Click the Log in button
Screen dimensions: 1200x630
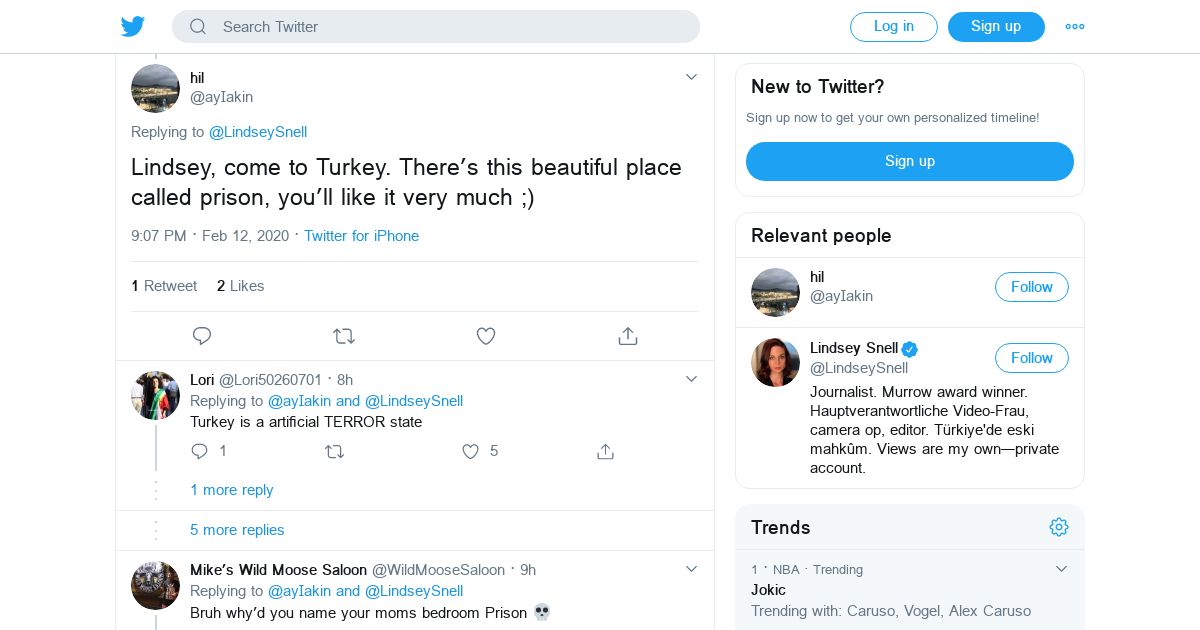coord(893,27)
